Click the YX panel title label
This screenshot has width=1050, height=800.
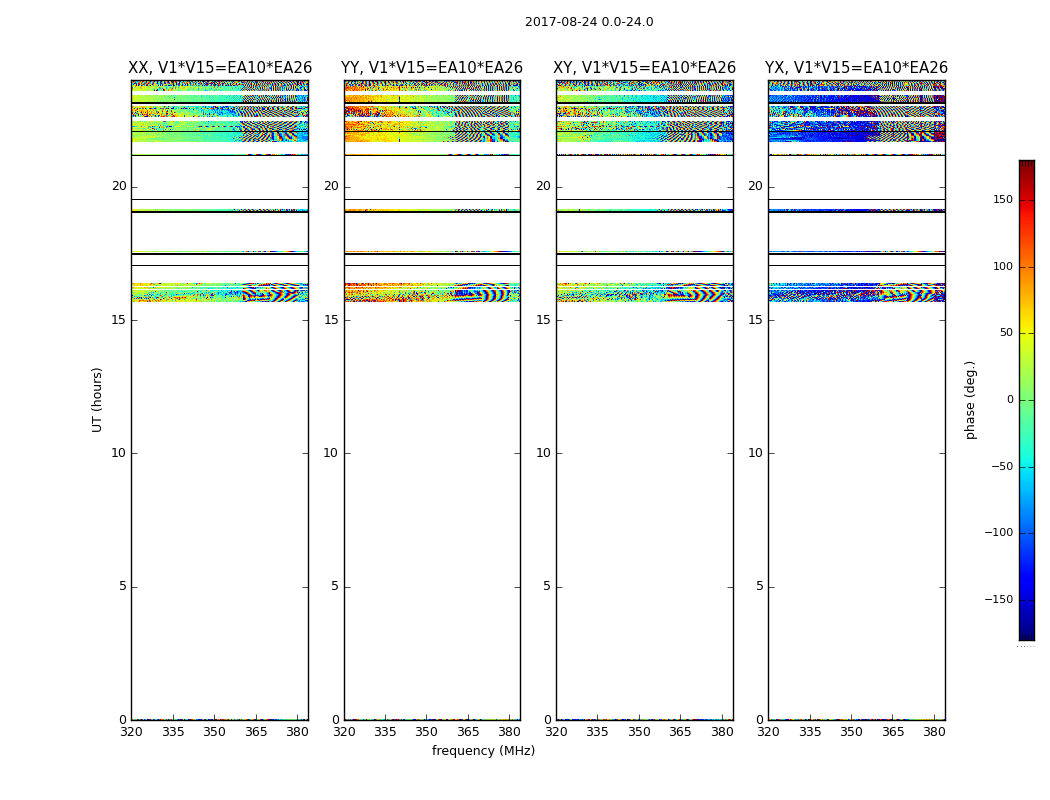(x=856, y=68)
